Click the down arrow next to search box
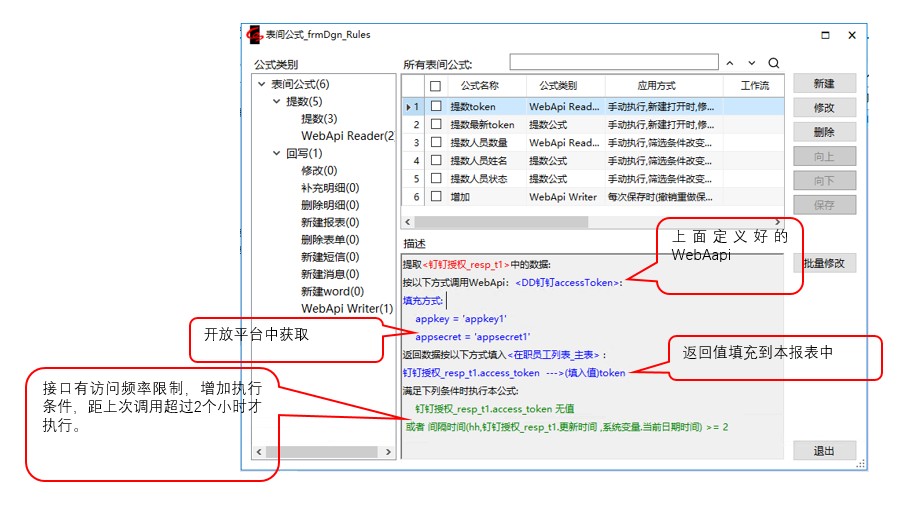 click(752, 63)
